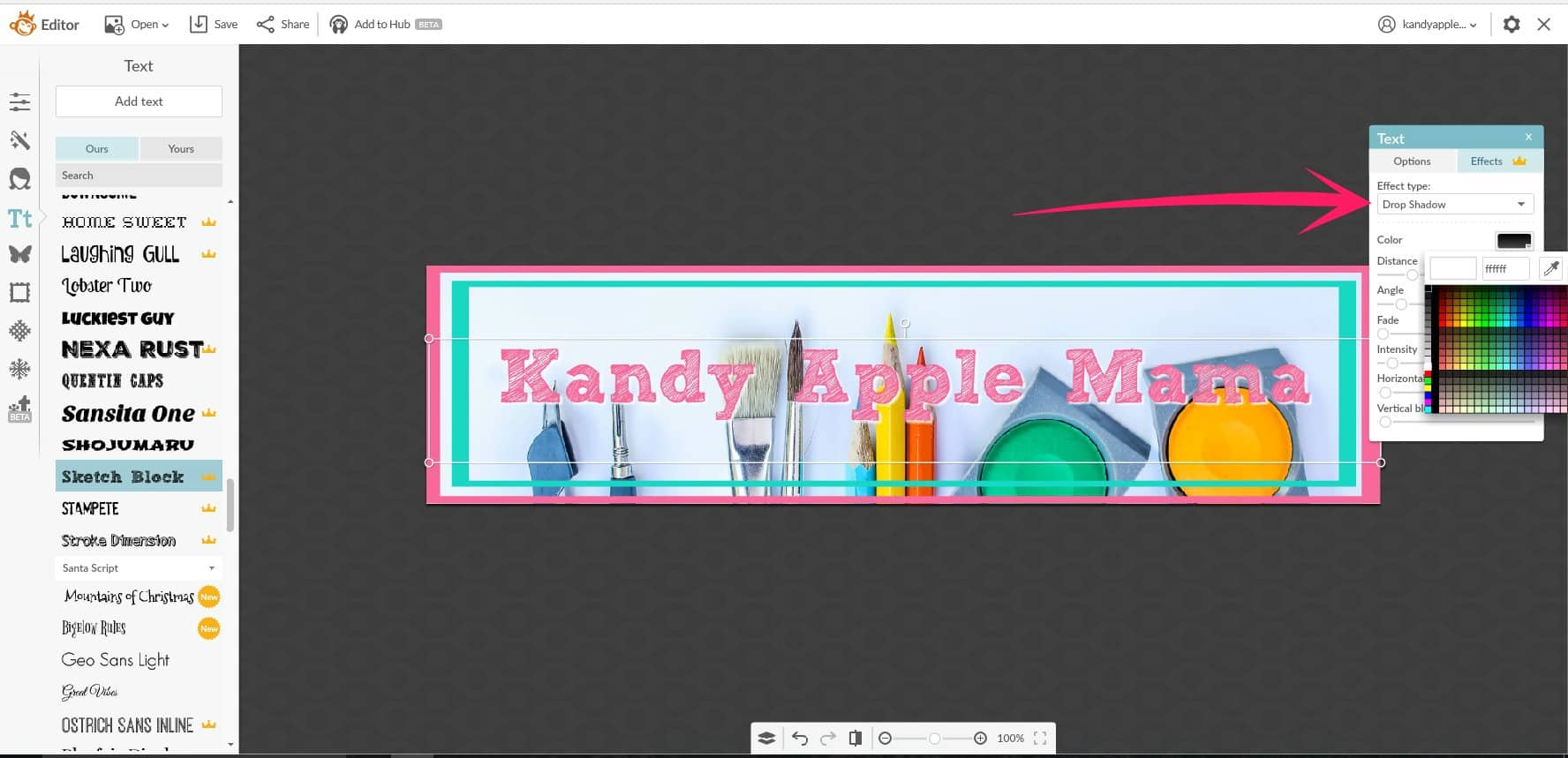The height and width of the screenshot is (758, 1568).
Task: Switch to the Yours fonts tab
Action: [181, 148]
